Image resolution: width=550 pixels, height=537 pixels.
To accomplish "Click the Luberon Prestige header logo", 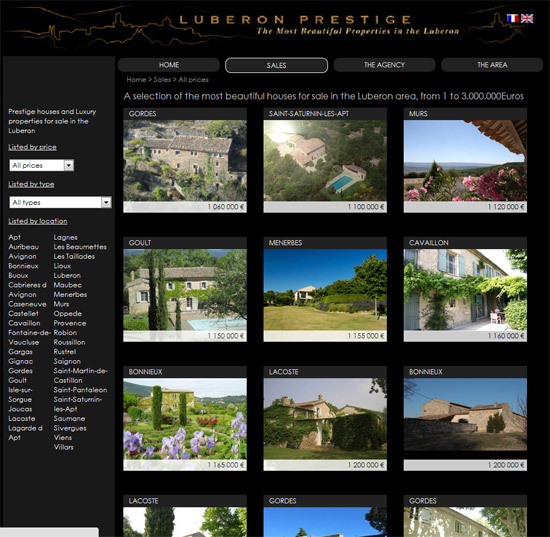I will (295, 20).
